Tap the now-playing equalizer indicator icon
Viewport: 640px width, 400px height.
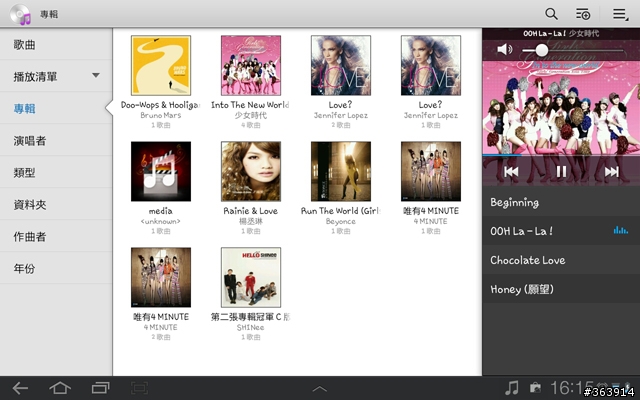(x=620, y=230)
